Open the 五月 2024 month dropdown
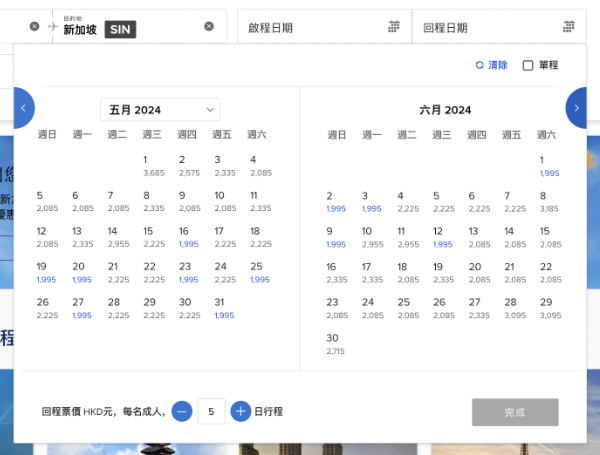The image size is (600, 455). tap(160, 110)
